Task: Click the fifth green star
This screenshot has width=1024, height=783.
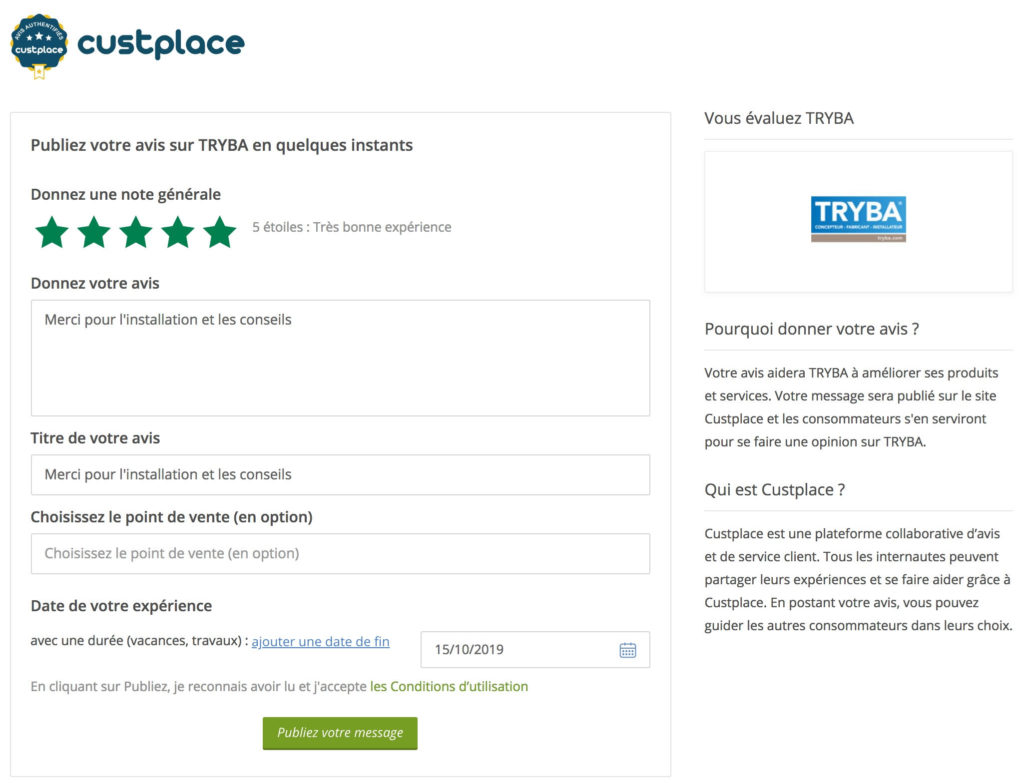Action: tap(219, 232)
